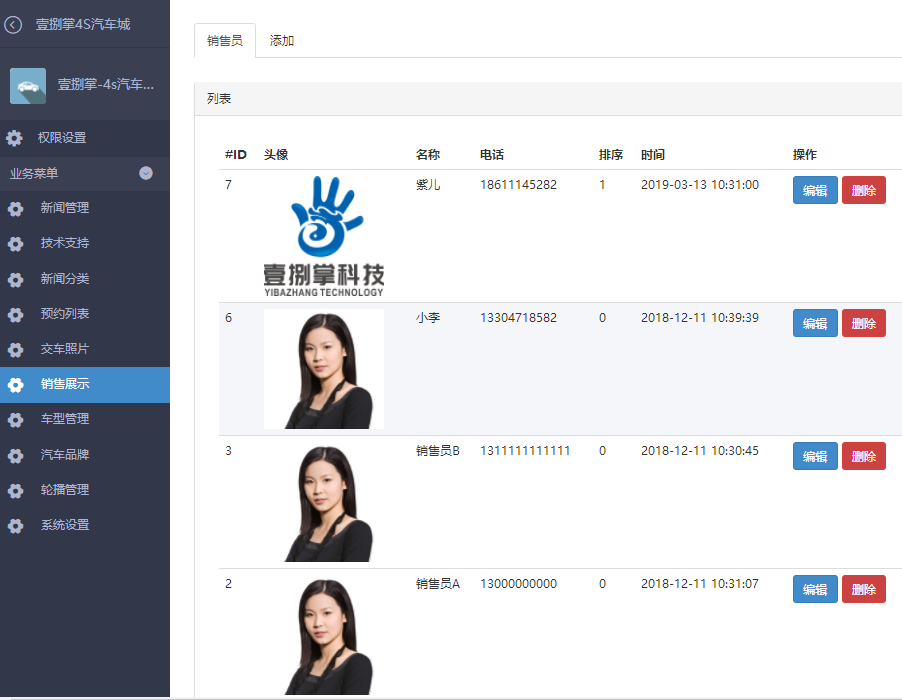Edit the 小李 salesperson row
Image resolution: width=902 pixels, height=700 pixels.
tap(815, 323)
